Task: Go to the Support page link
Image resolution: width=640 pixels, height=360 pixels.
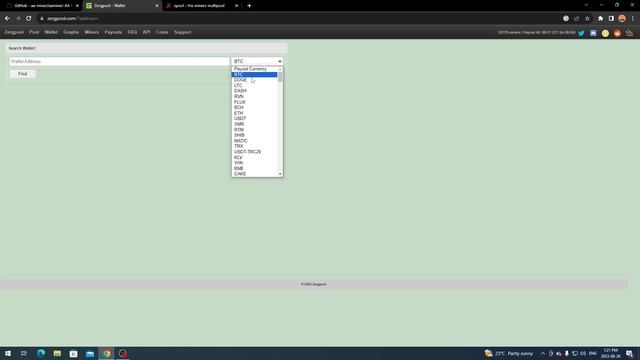Action: 182,32
